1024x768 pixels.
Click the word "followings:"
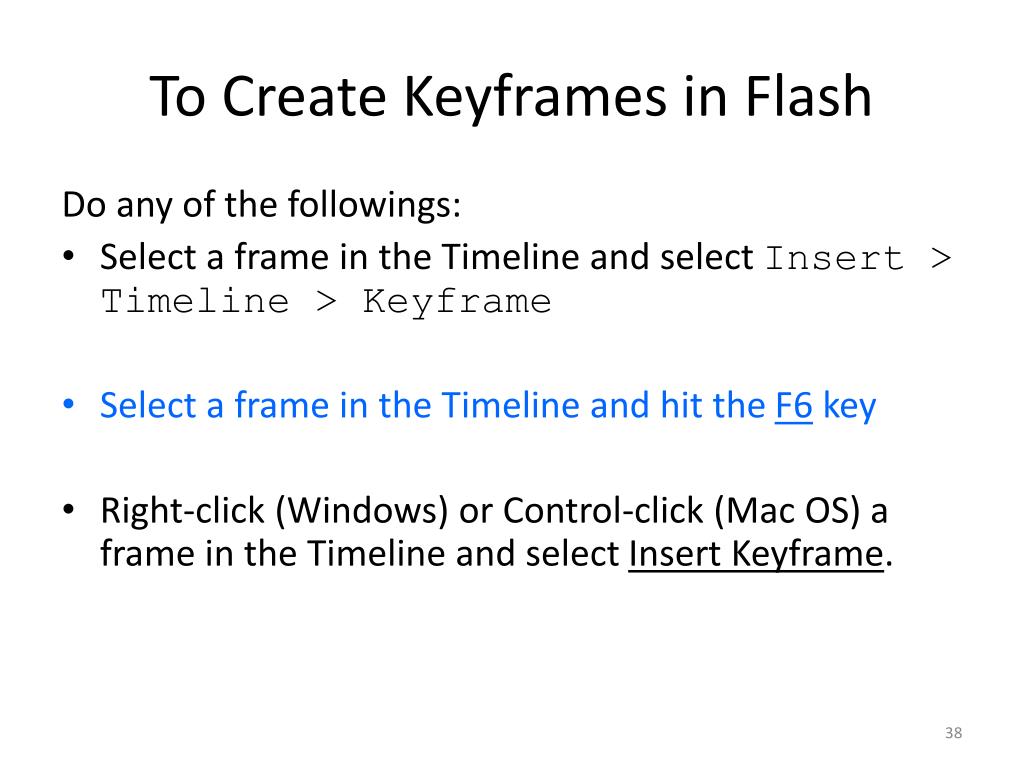coord(374,206)
